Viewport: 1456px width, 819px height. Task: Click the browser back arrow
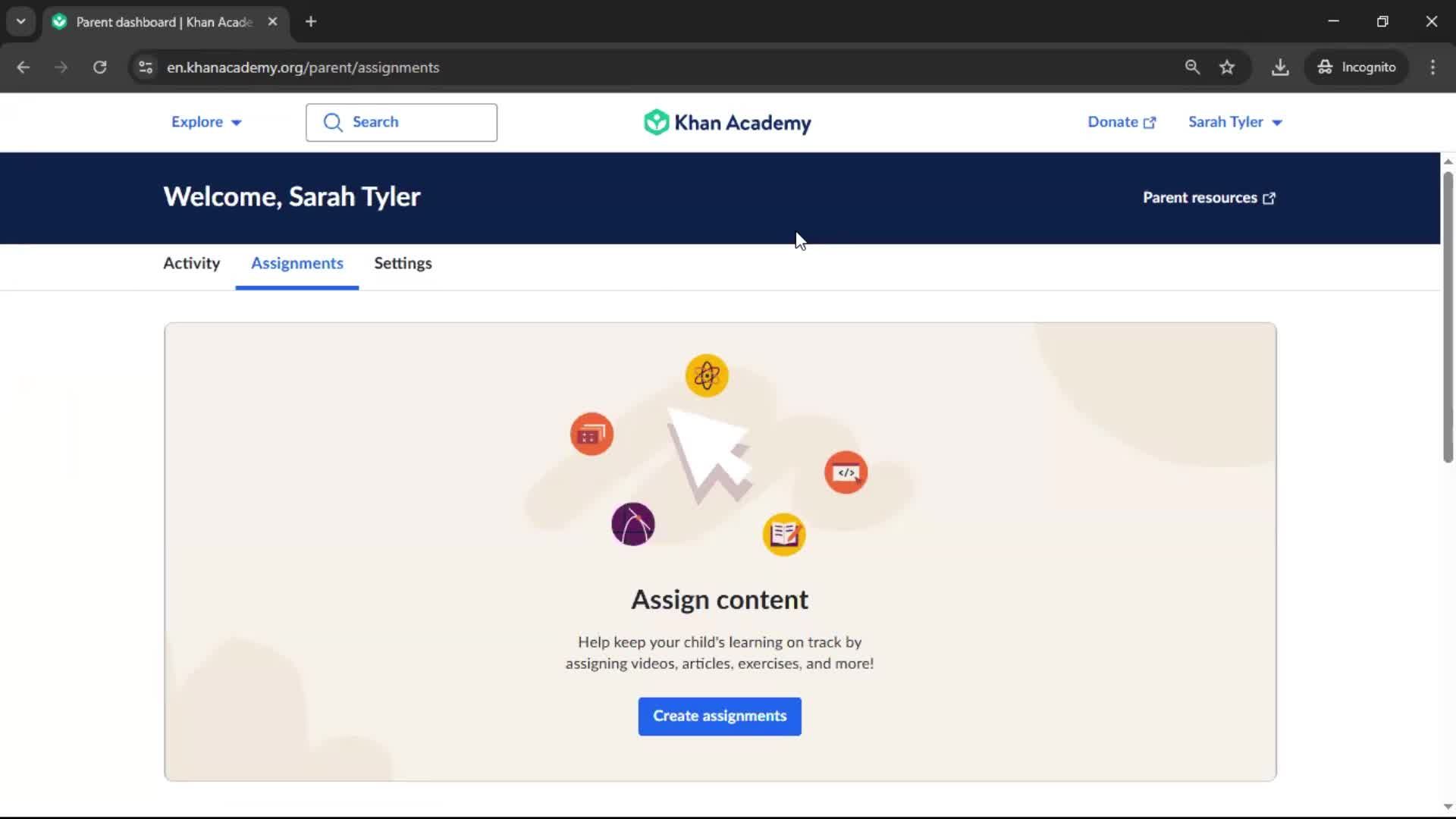click(24, 67)
